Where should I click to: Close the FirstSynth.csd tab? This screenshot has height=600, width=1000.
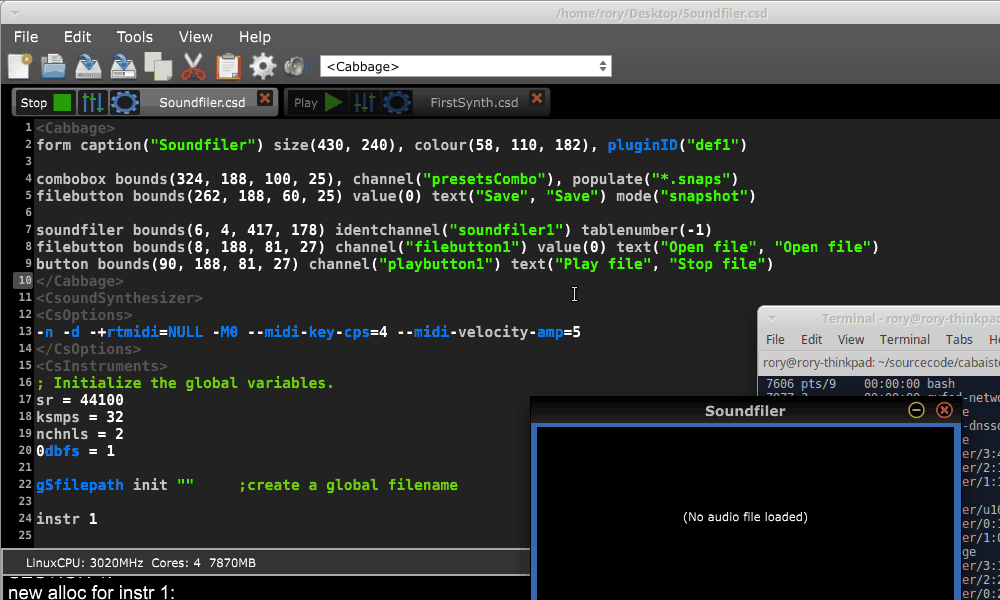coord(537,98)
